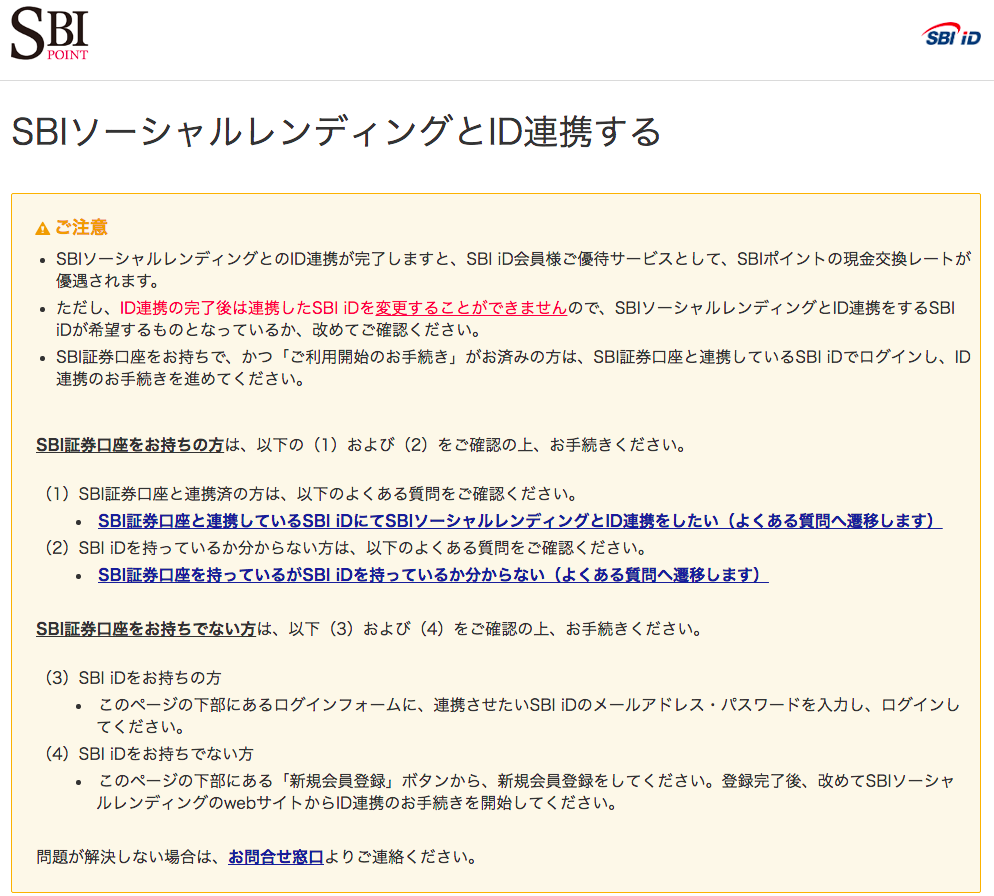Viewport: 994px width, 896px height.
Task: Click the bullet mentioning ログインフォーム
Action: [x=529, y=715]
